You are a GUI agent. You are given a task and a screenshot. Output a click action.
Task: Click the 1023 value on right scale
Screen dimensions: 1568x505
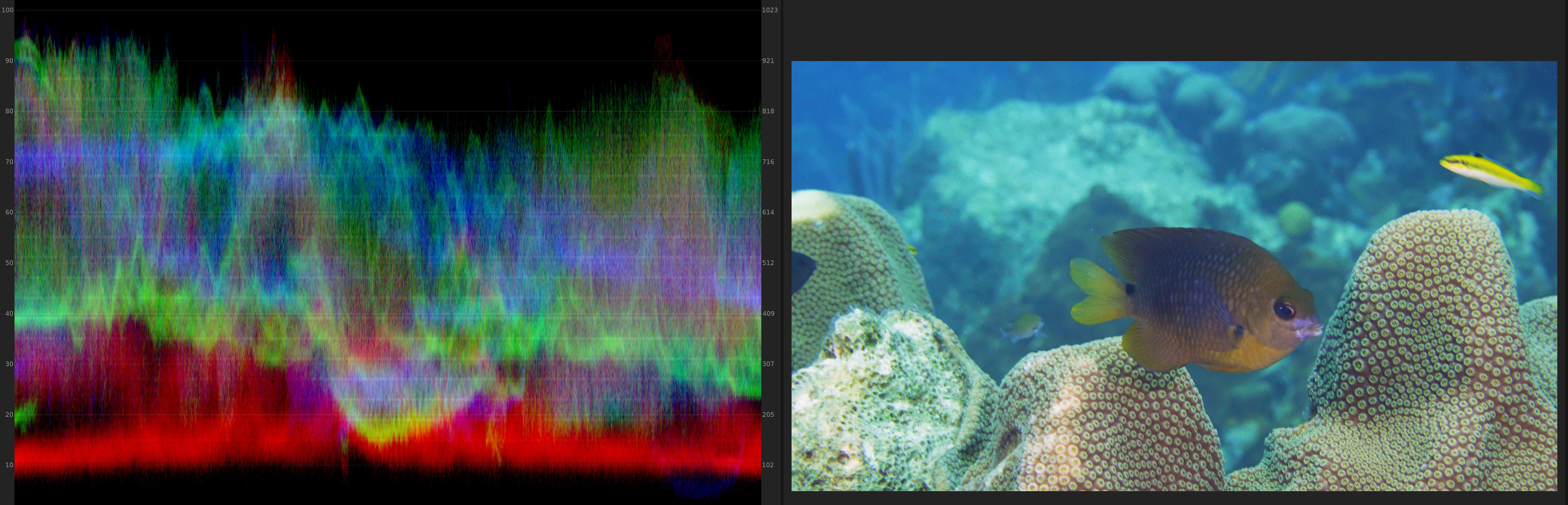770,10
